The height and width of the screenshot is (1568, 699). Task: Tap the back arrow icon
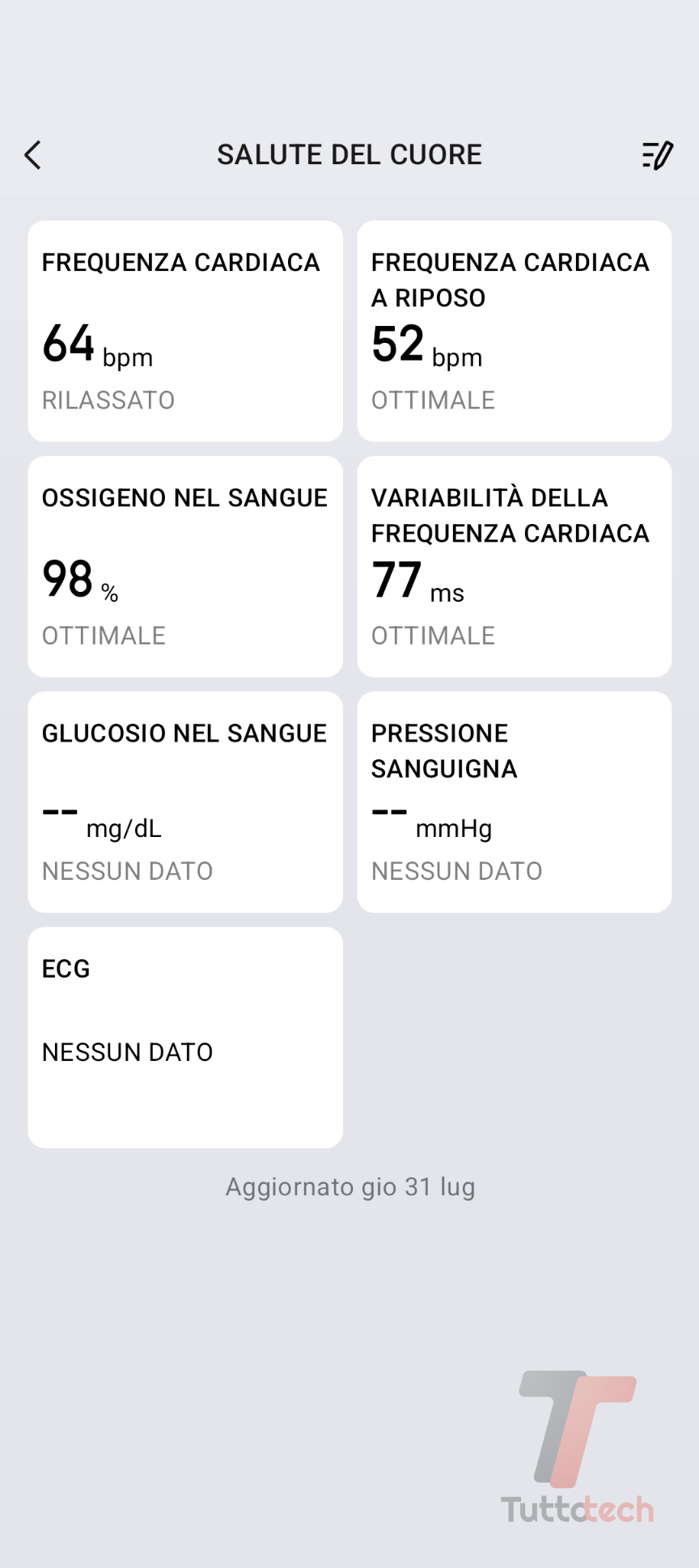(x=33, y=154)
